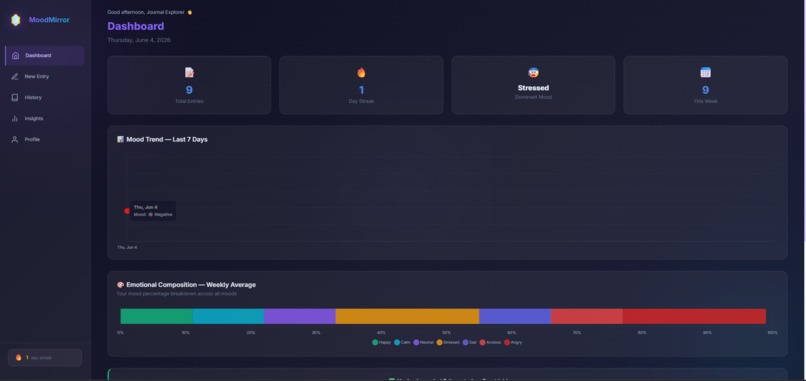
Task: Go to the History section
Action: tap(45, 98)
